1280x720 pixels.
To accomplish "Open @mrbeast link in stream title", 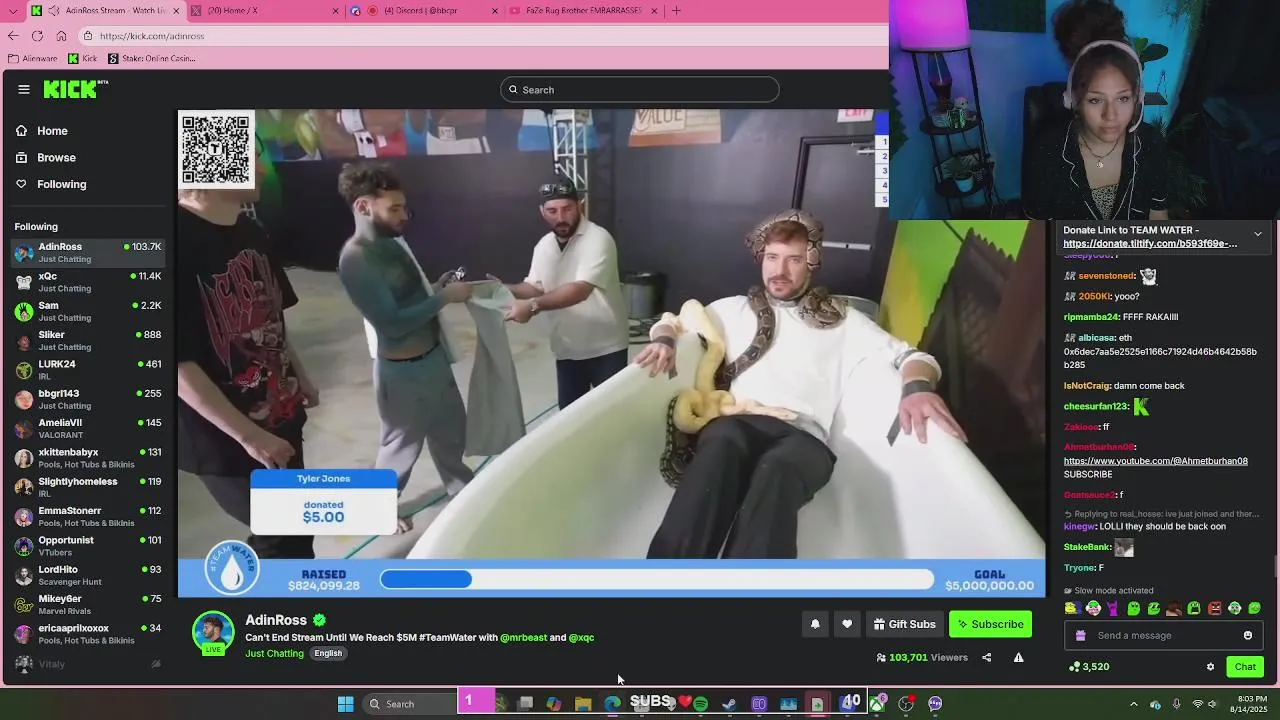I will (523, 637).
